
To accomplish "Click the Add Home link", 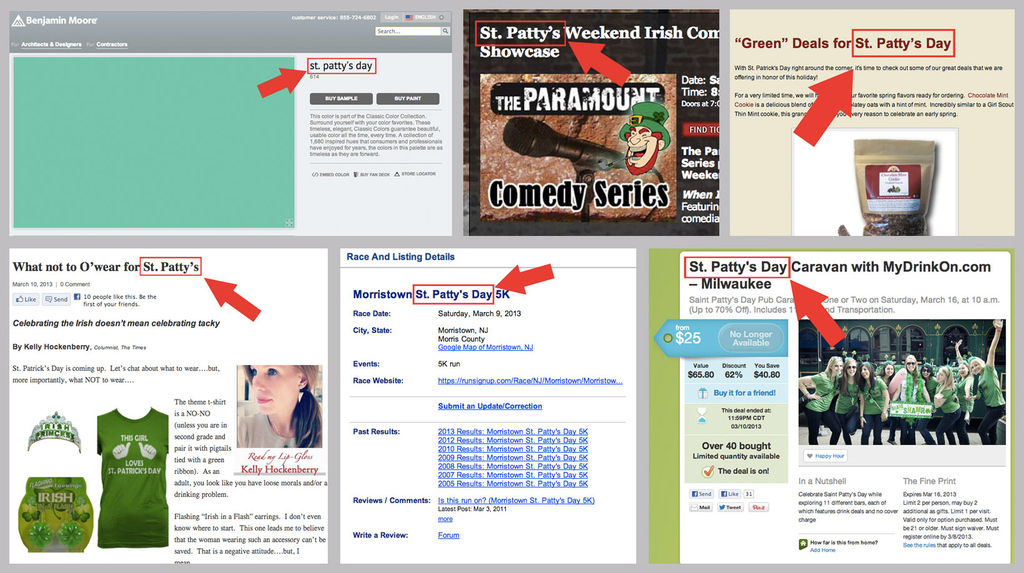I will [822, 550].
